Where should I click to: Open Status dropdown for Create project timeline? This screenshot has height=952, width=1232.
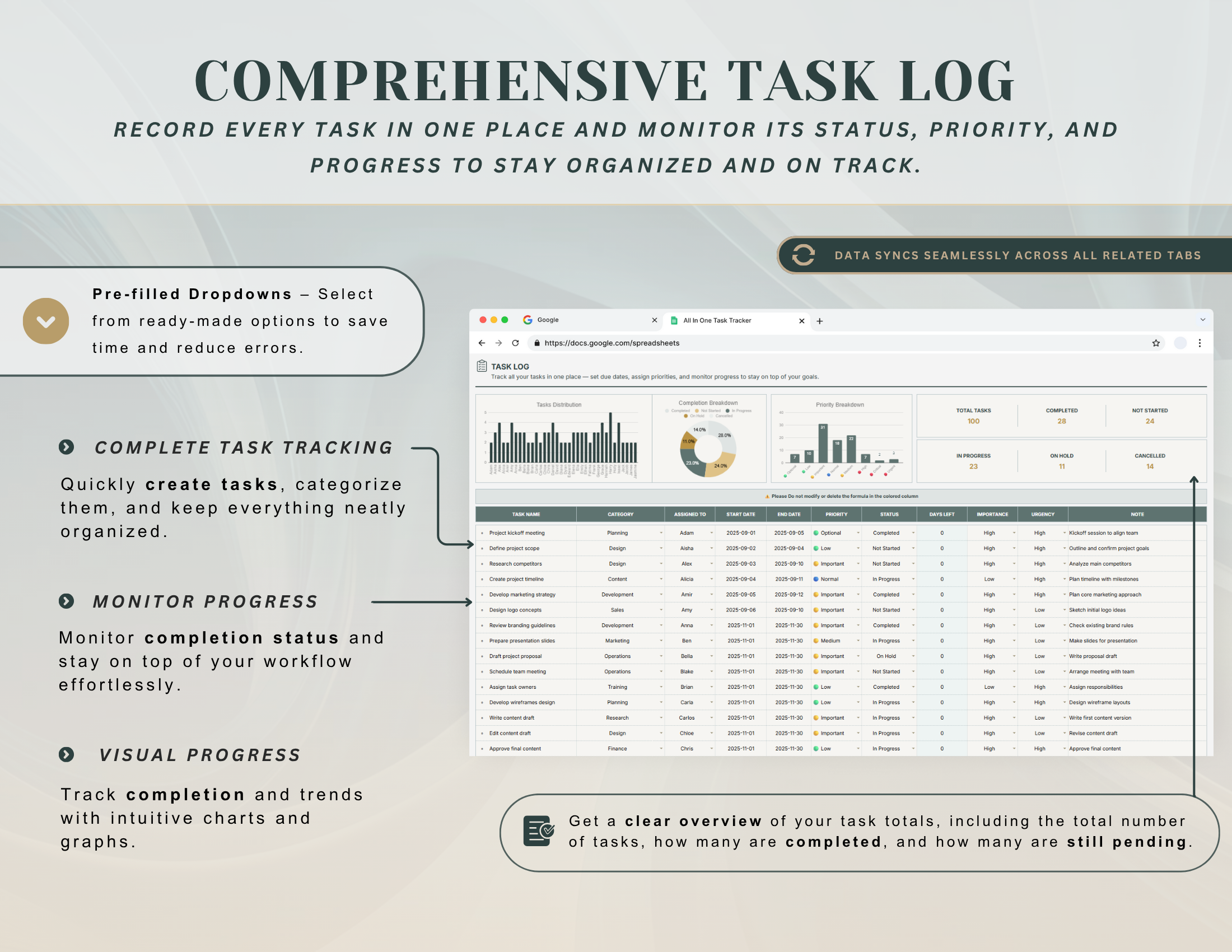913,579
